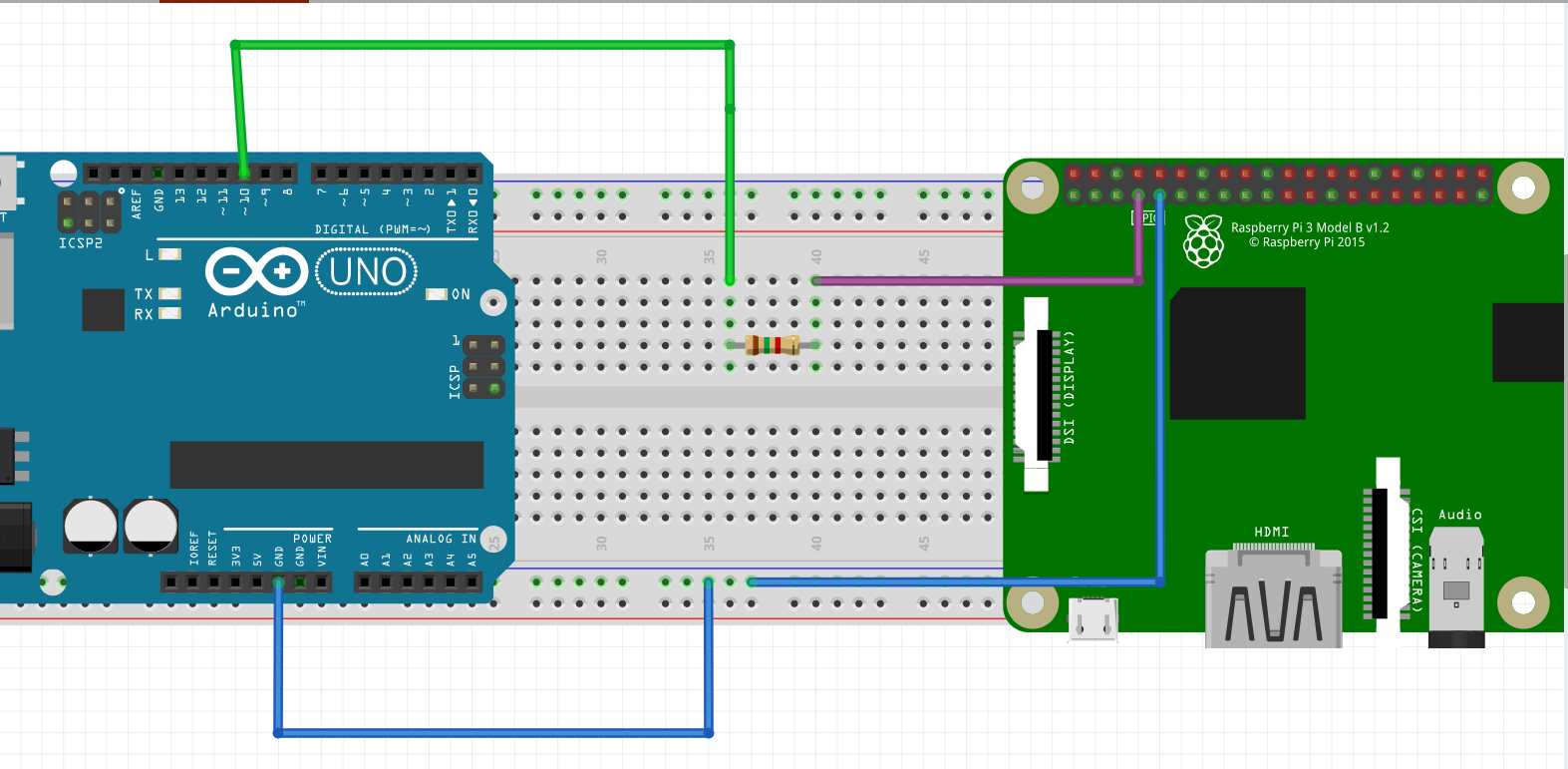Viewport: 1568px width, 769px height.
Task: Select the DSI display connector
Action: tap(1037, 395)
